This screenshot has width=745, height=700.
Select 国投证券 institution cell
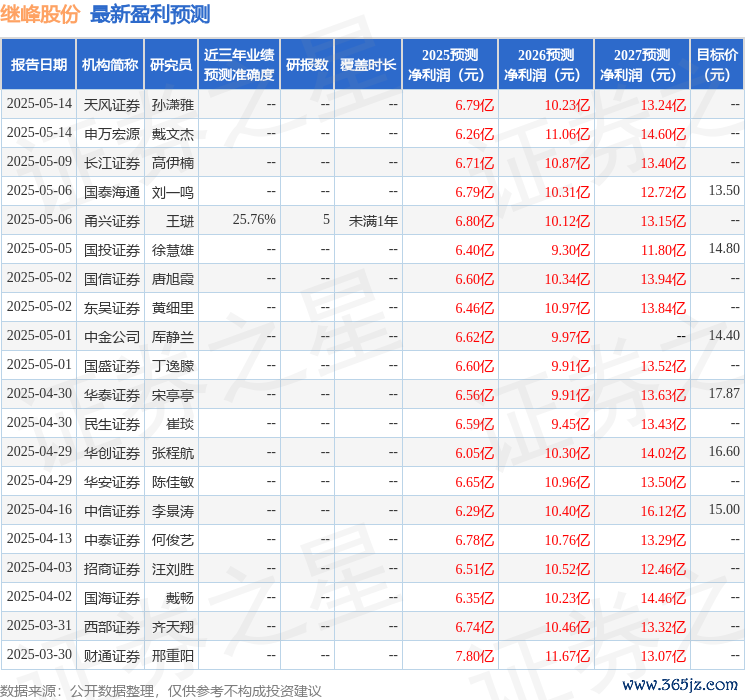click(x=112, y=250)
